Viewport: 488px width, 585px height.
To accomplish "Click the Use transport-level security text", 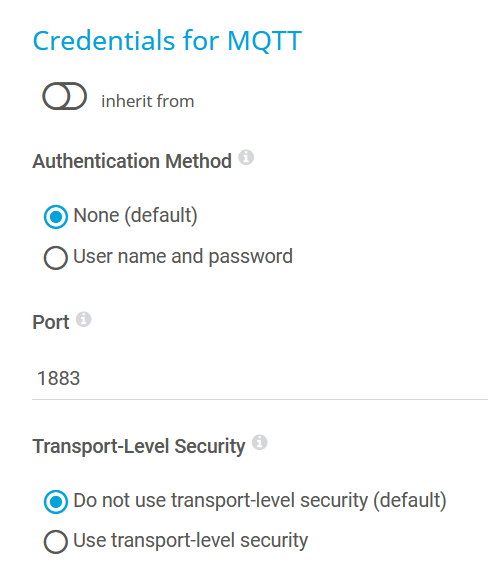I will [191, 540].
